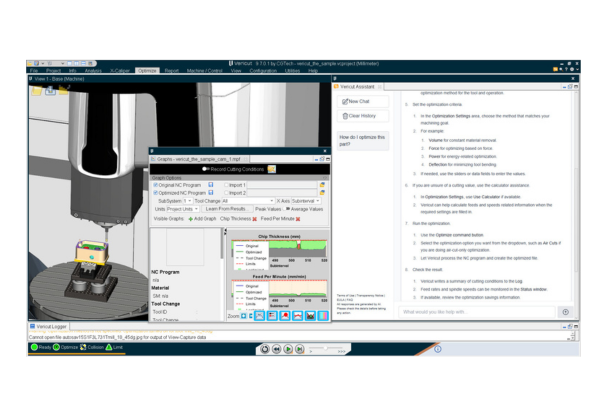Collapse the Graph Options section

[324, 178]
